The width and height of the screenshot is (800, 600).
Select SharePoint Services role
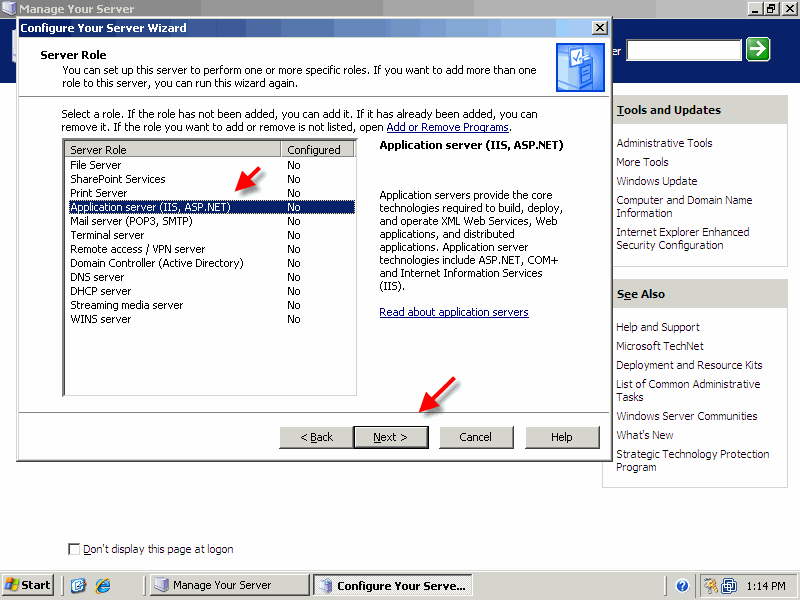[x=211, y=179]
